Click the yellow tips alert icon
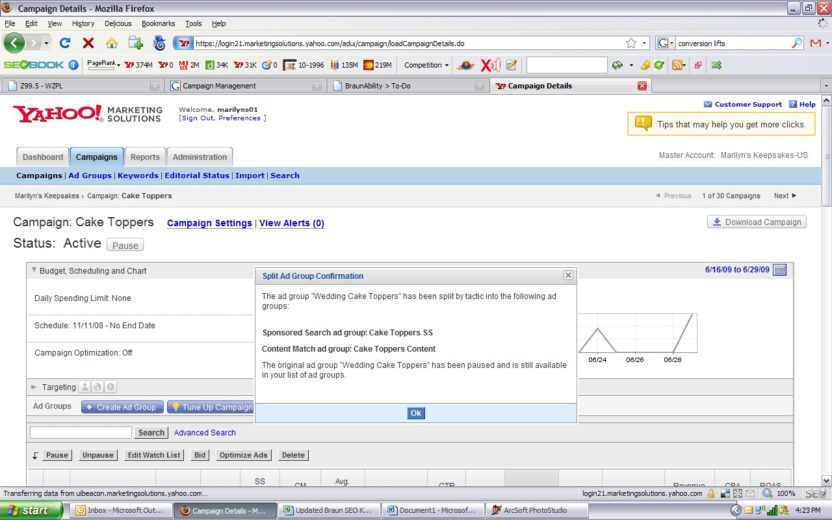The image size is (832, 520). point(643,123)
